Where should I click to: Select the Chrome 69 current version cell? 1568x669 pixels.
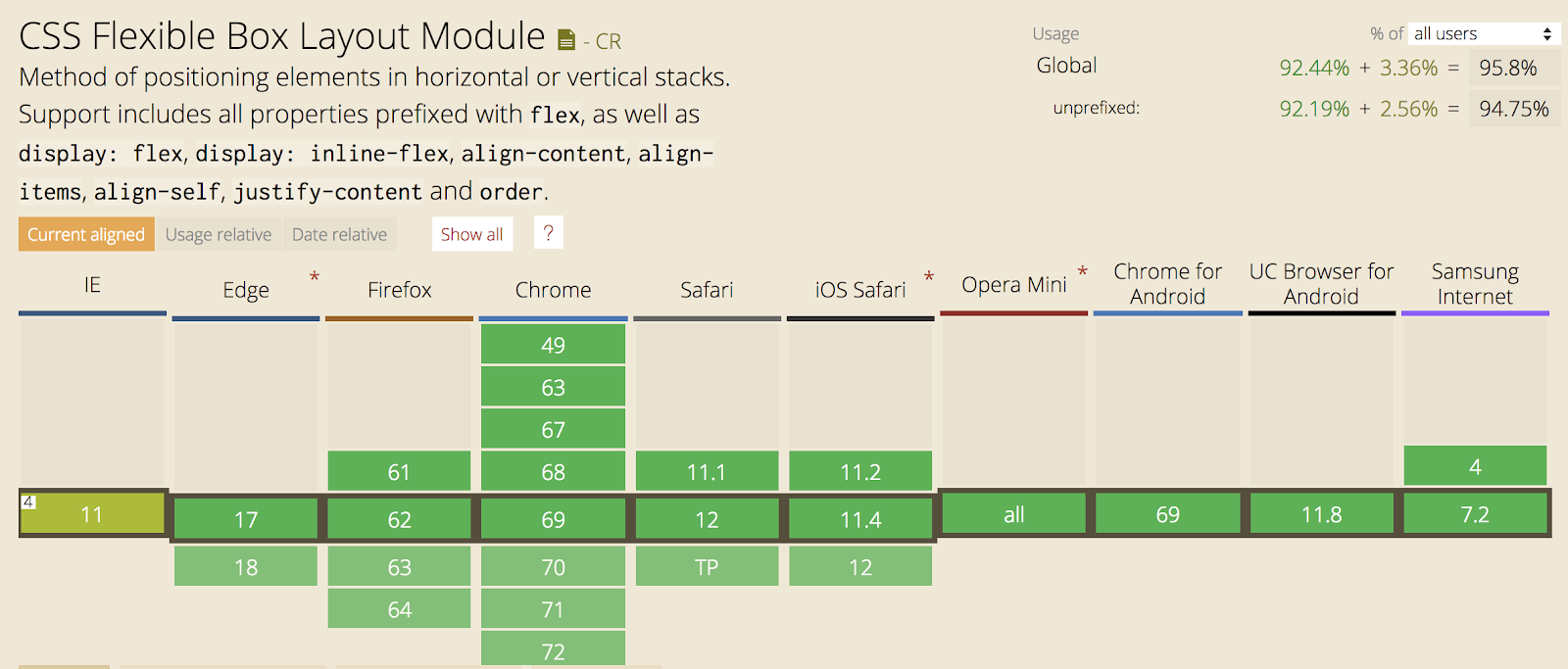553,519
